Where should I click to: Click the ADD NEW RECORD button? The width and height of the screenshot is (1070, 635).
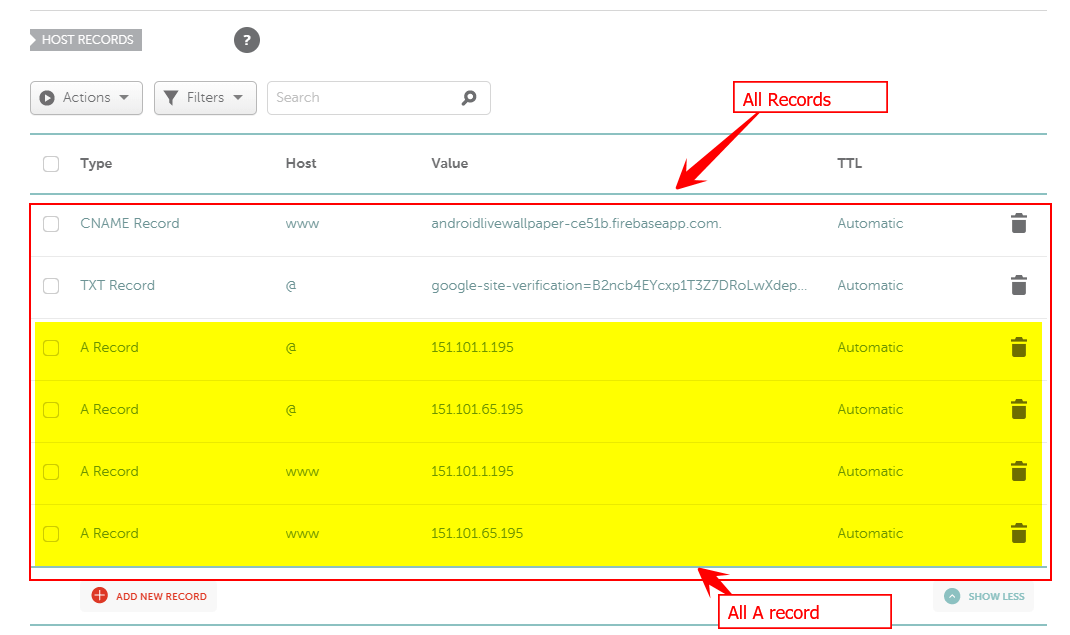[x=149, y=596]
